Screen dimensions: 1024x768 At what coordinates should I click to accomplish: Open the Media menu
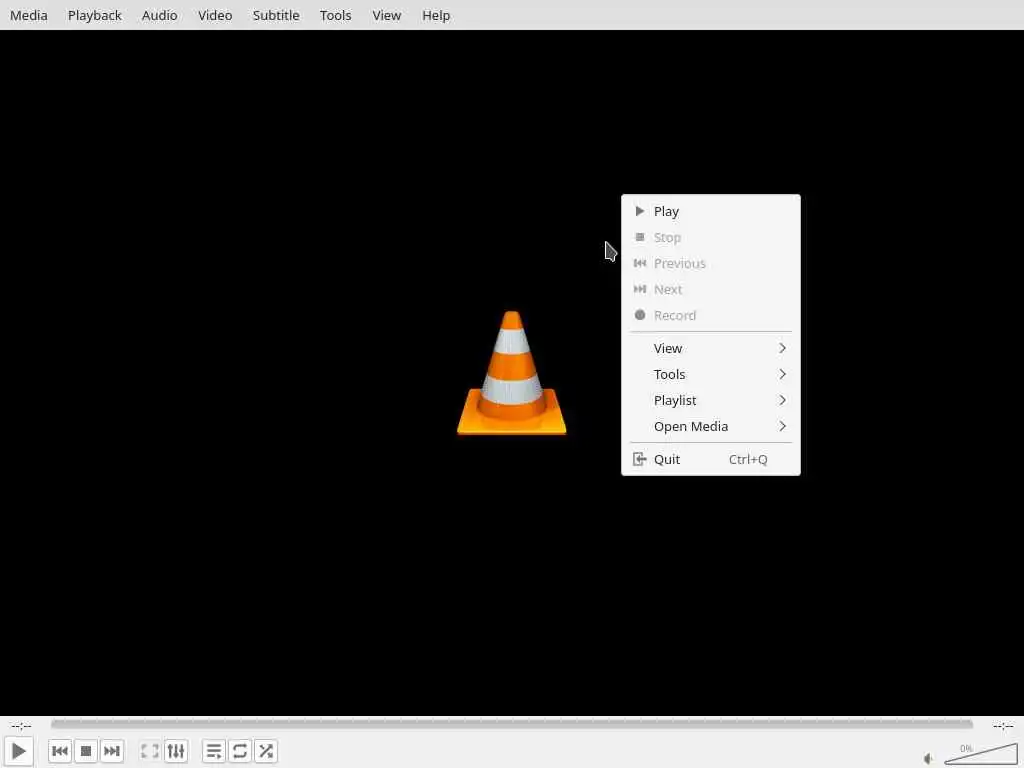[x=29, y=15]
